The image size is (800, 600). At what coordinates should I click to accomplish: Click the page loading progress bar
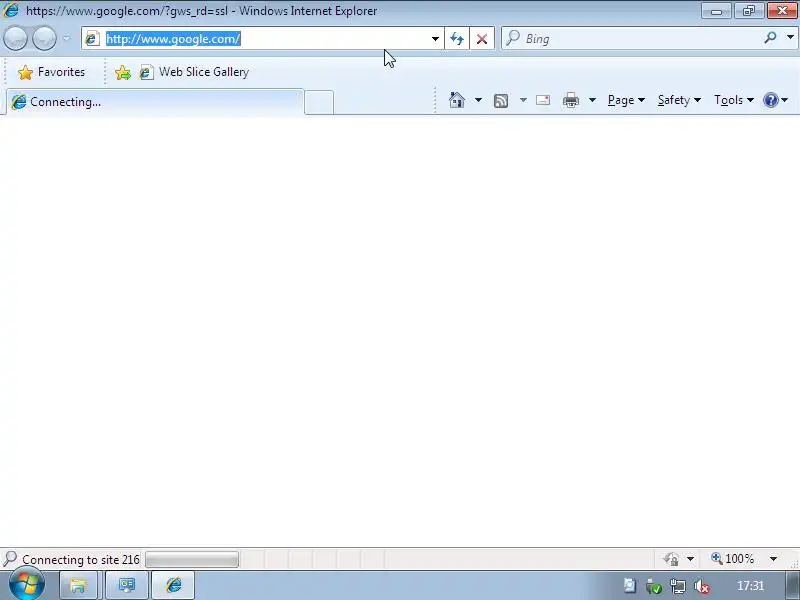click(192, 559)
